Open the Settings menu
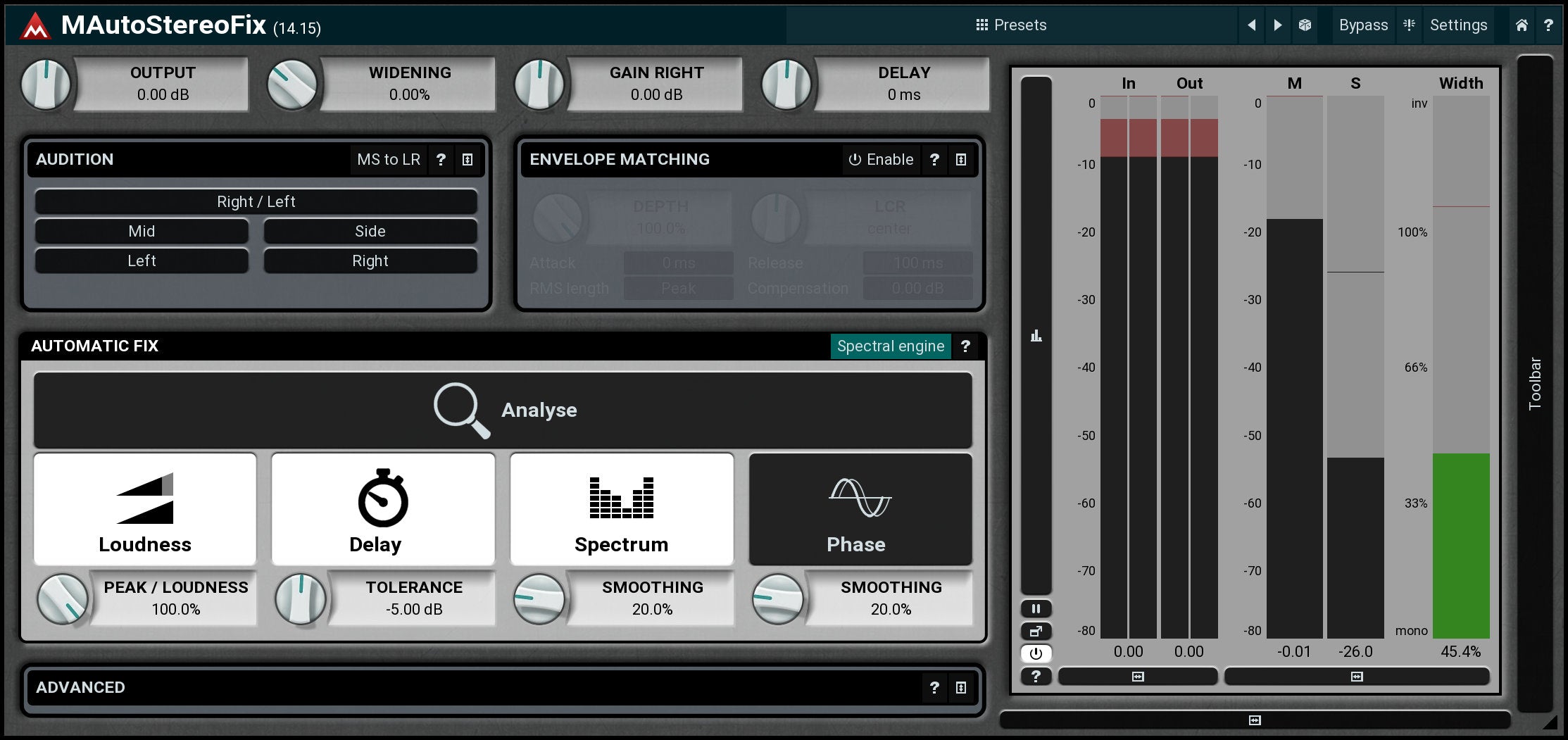 pos(1458,25)
